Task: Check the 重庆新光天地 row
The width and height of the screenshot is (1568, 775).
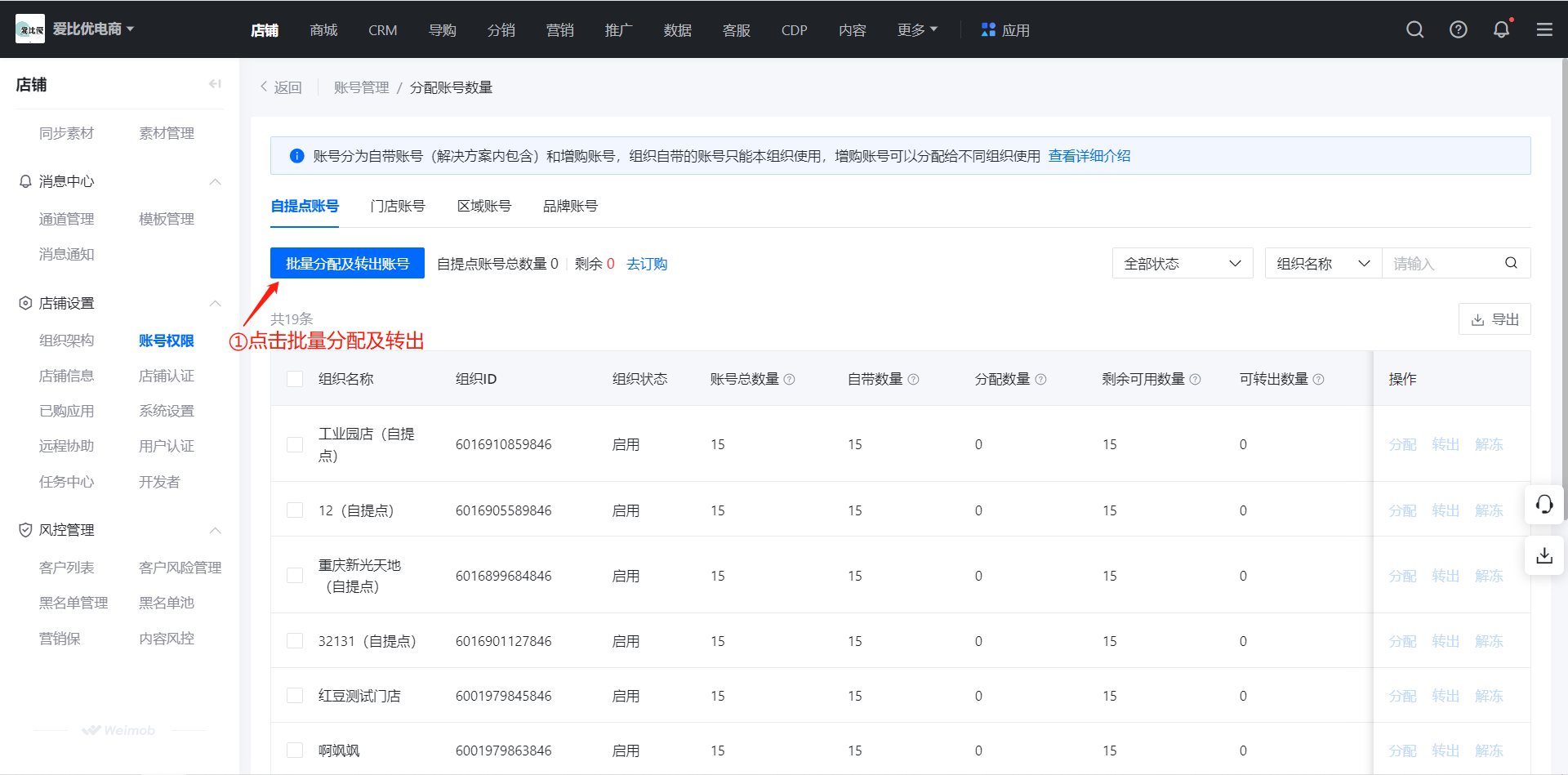Action: click(295, 576)
